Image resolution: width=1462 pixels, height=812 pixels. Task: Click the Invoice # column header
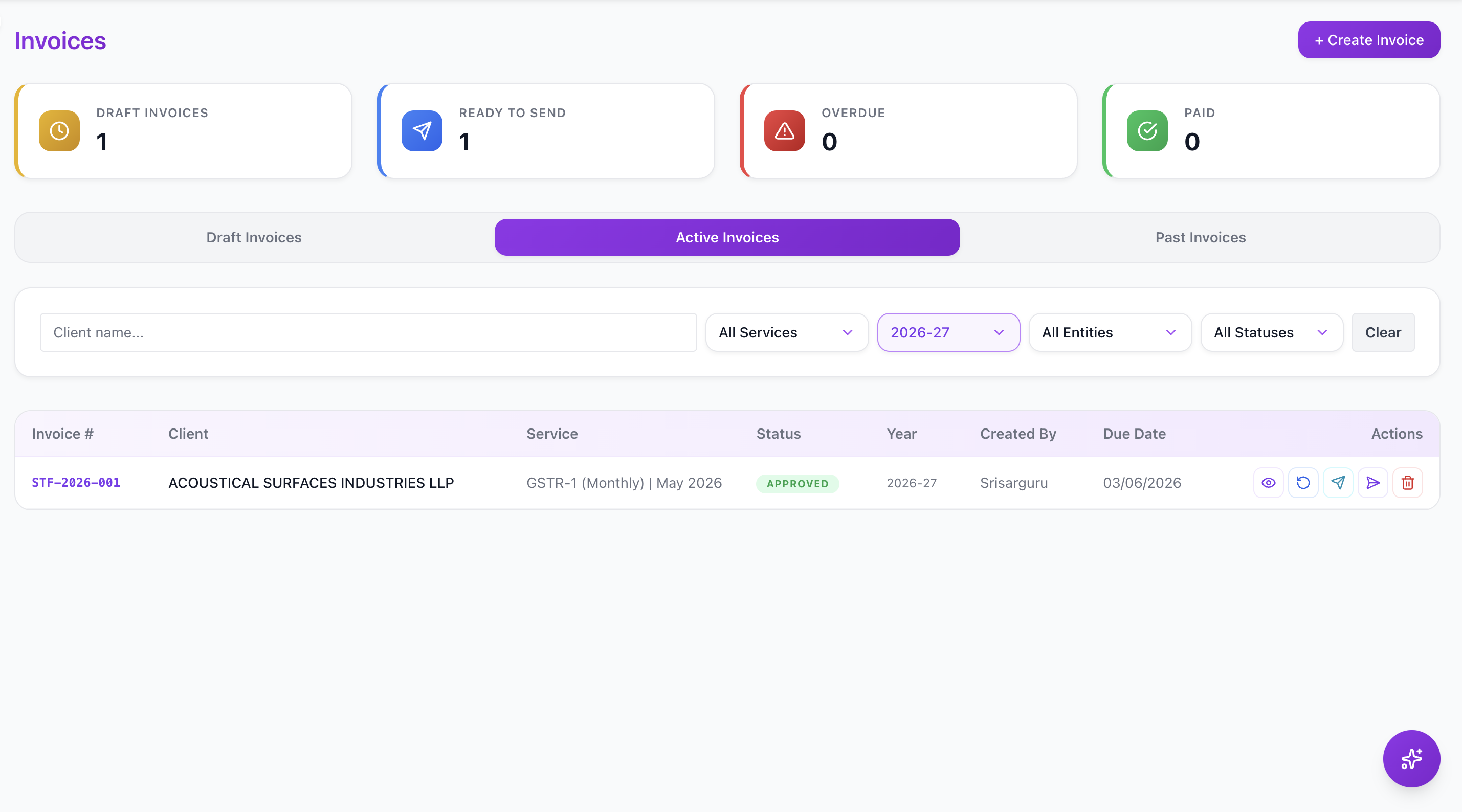(x=62, y=434)
